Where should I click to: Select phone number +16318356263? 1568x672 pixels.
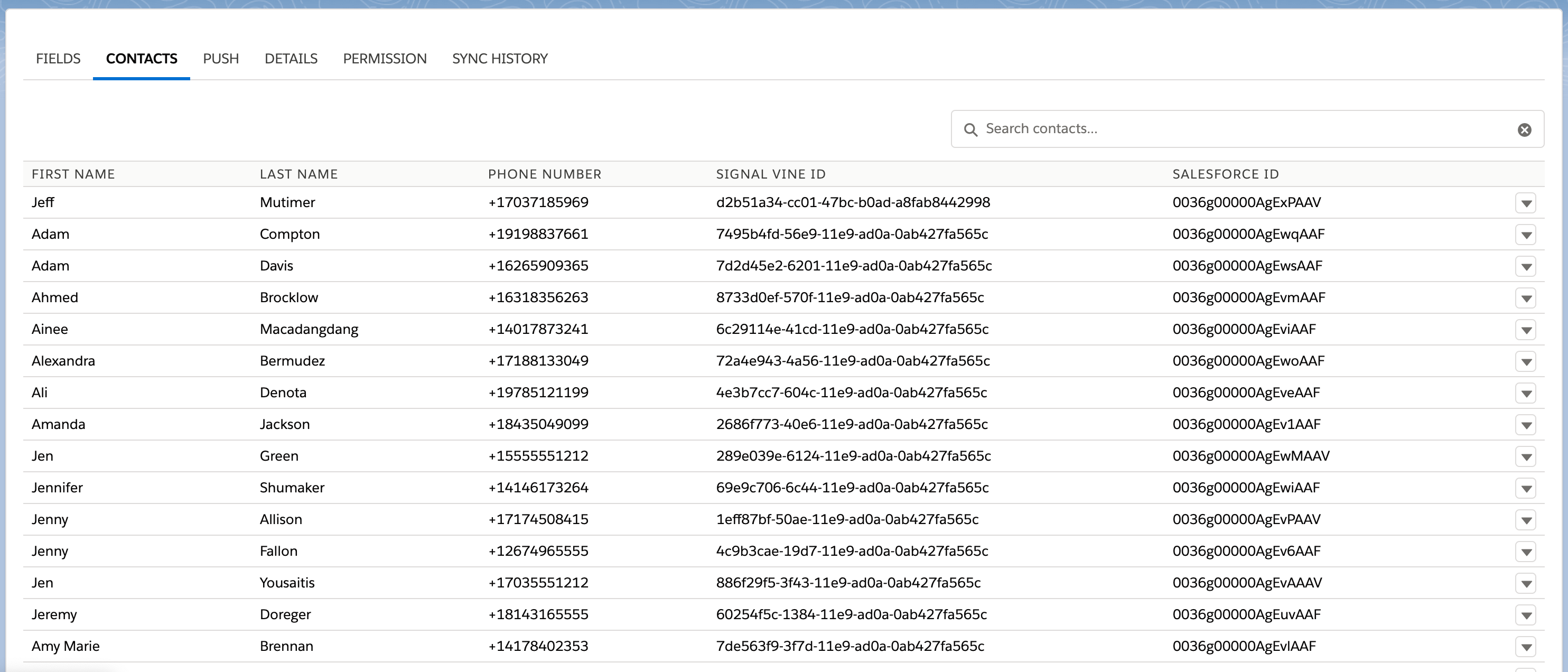click(538, 297)
